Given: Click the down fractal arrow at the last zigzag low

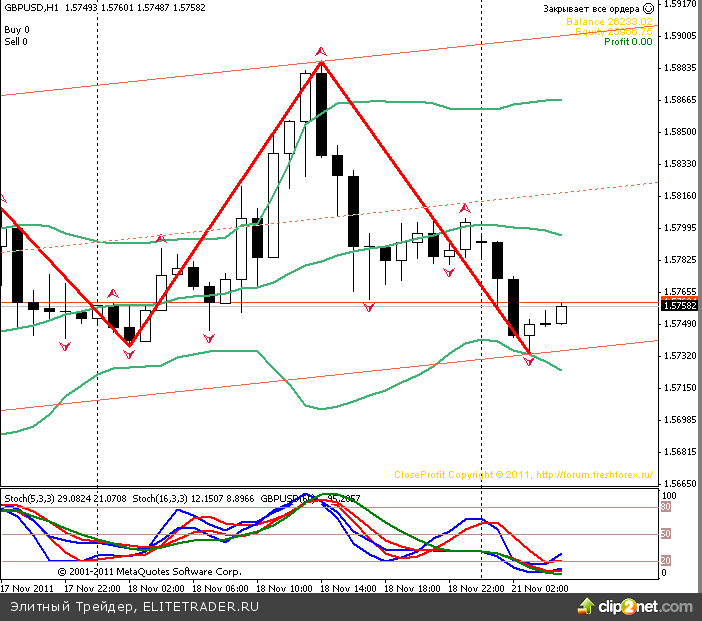Looking at the screenshot, I should [x=530, y=360].
